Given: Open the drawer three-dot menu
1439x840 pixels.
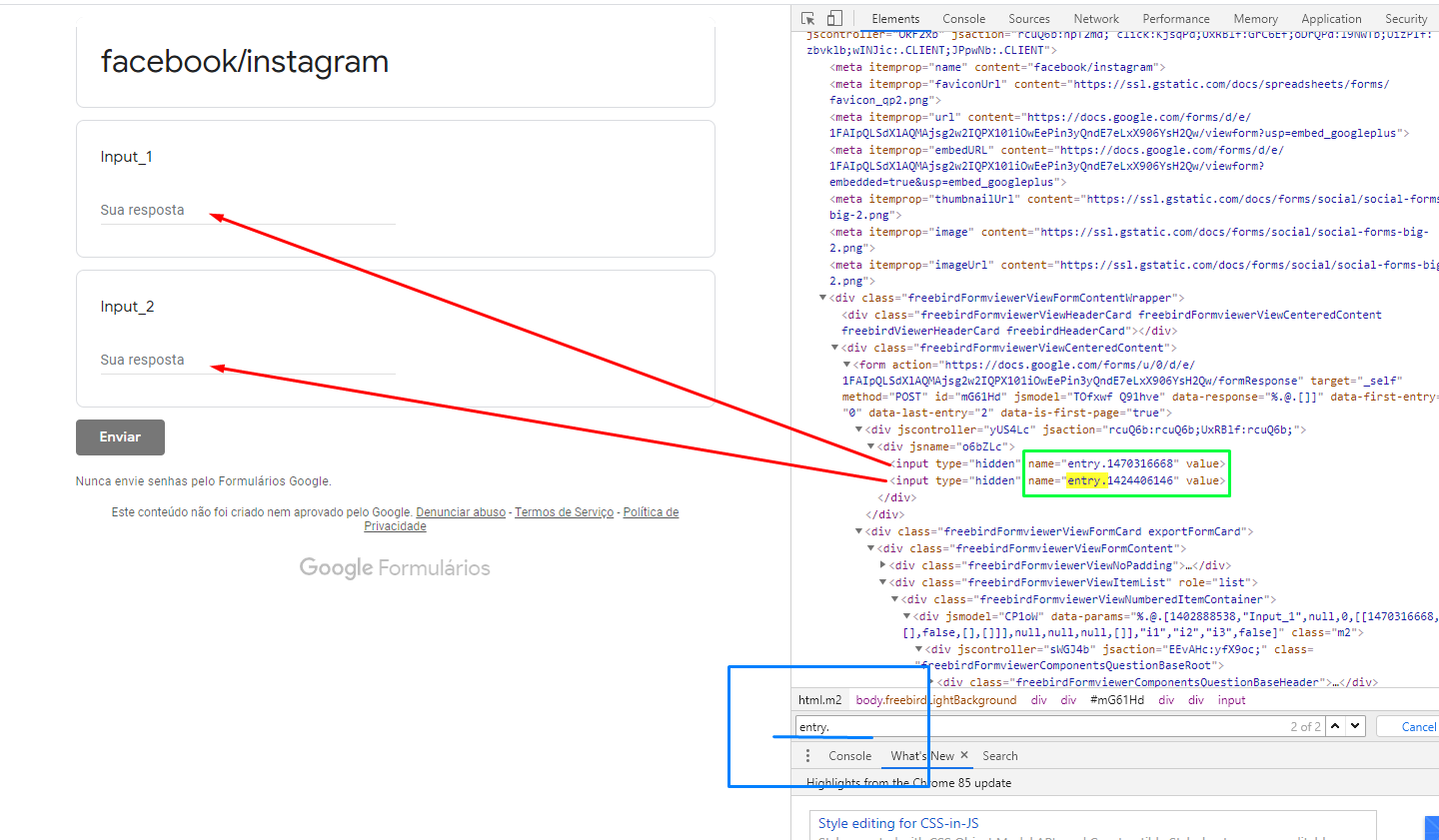Looking at the screenshot, I should [x=807, y=756].
